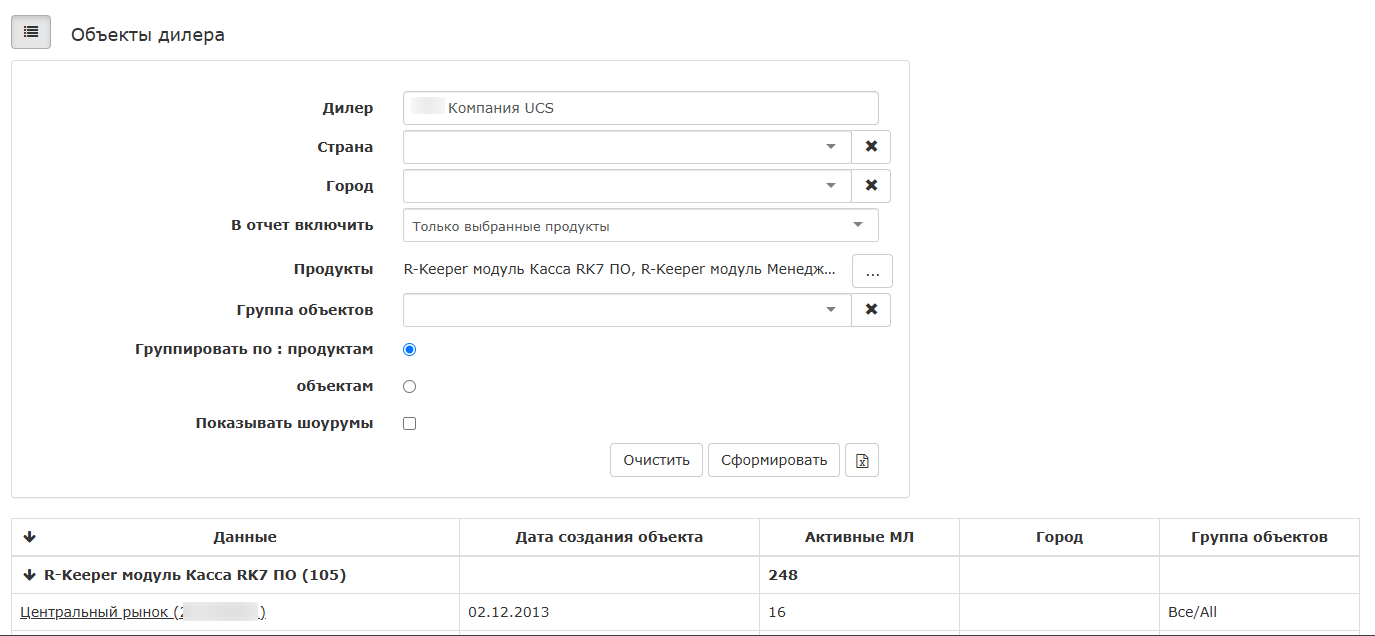This screenshot has width=1375, height=636.
Task: Open the В отчет включить dropdown
Action: 856,225
